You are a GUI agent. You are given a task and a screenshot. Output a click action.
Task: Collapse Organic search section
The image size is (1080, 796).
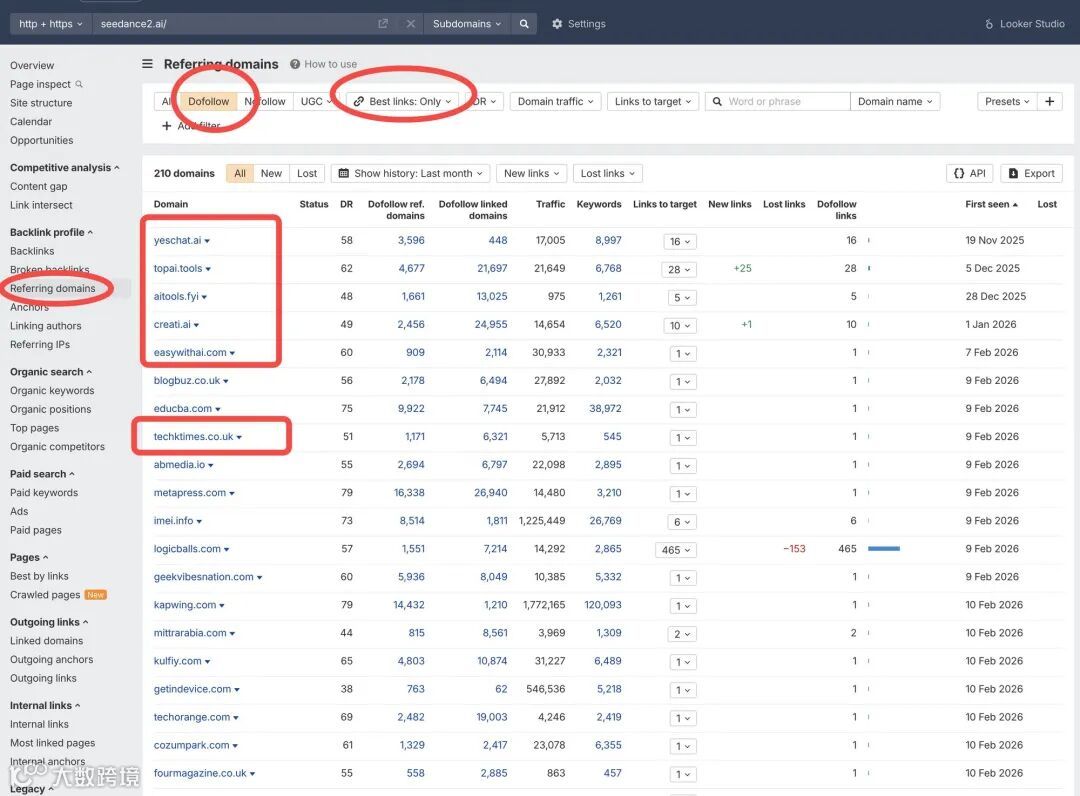(51, 372)
